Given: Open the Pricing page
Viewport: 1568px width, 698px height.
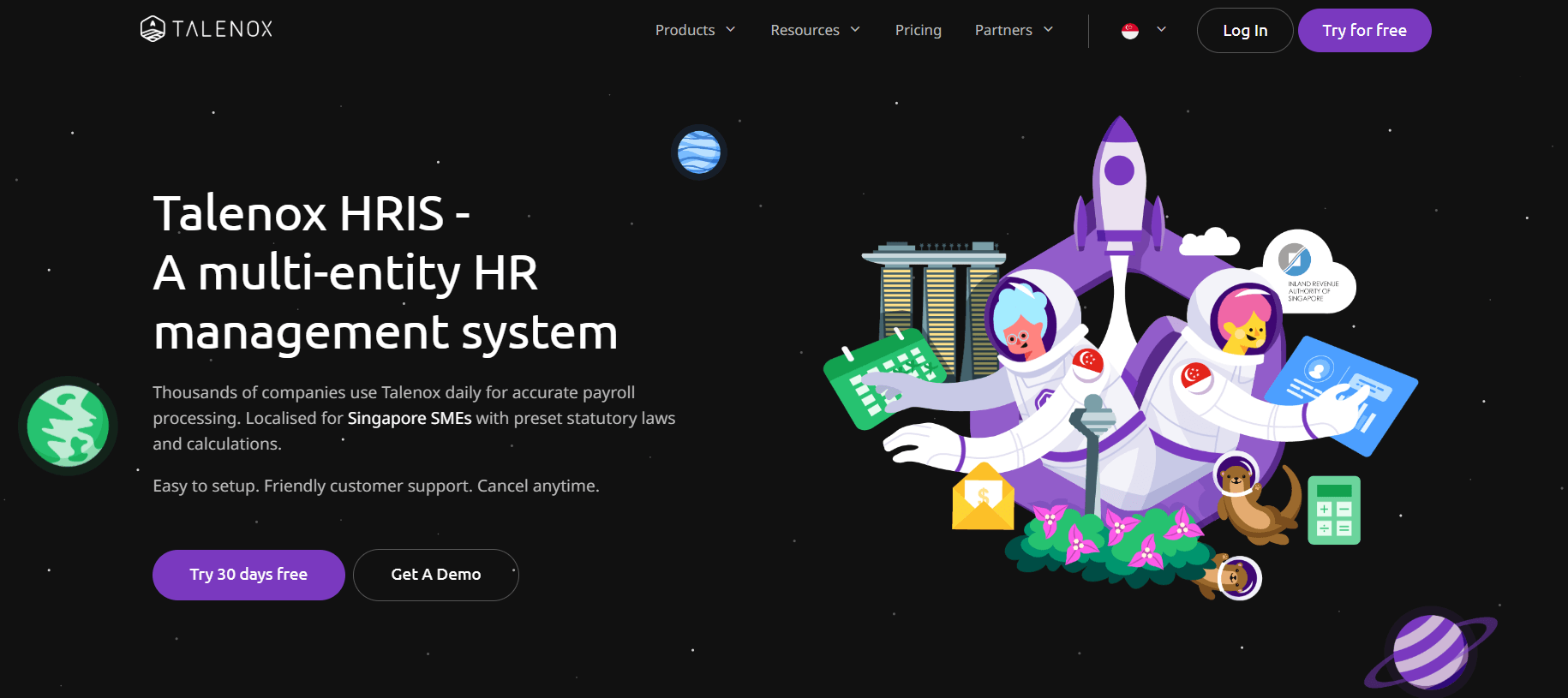Looking at the screenshot, I should (918, 30).
